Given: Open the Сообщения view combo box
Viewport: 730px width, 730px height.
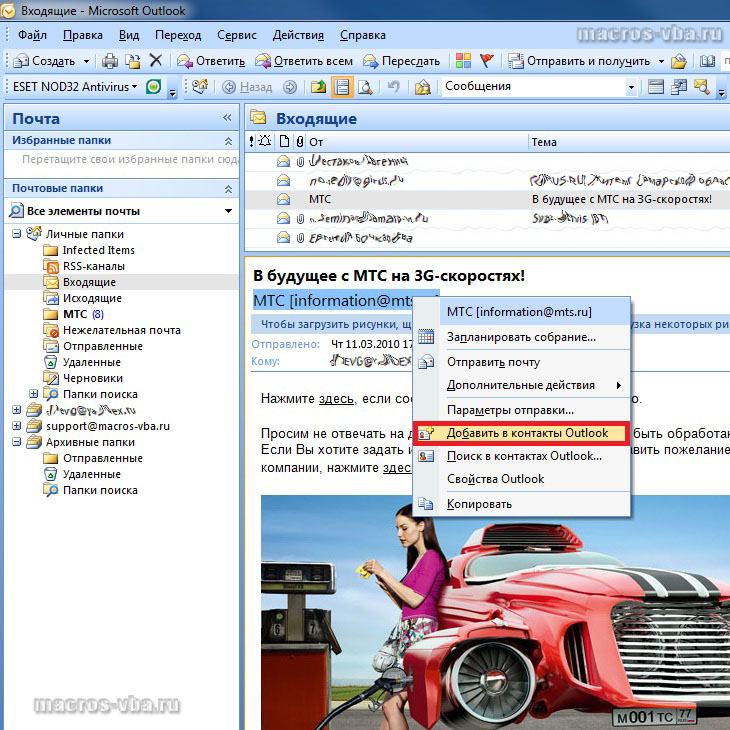Looking at the screenshot, I should pos(540,87).
